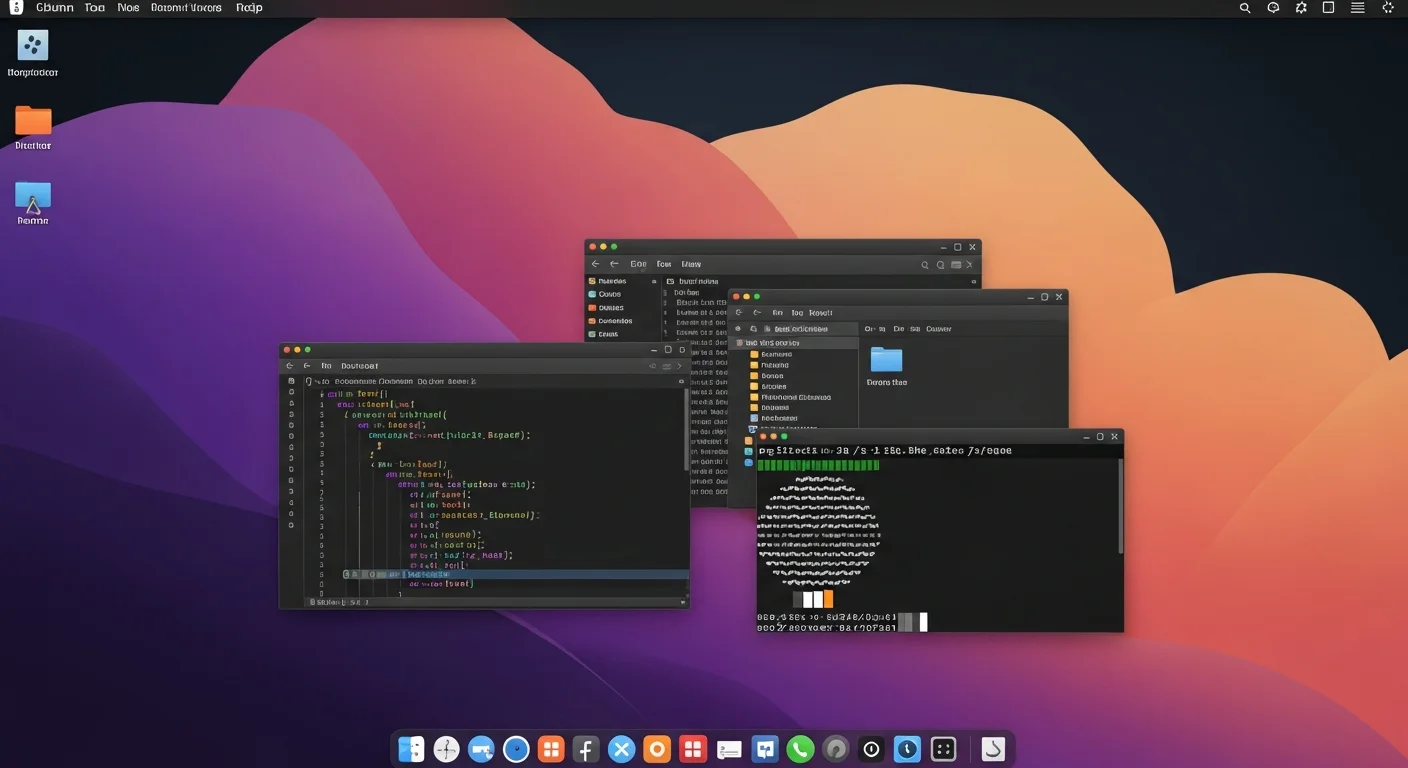The height and width of the screenshot is (768, 1408).
Task: Expand the breadcrumb chevron in the editor toolbar
Action: coord(679,365)
